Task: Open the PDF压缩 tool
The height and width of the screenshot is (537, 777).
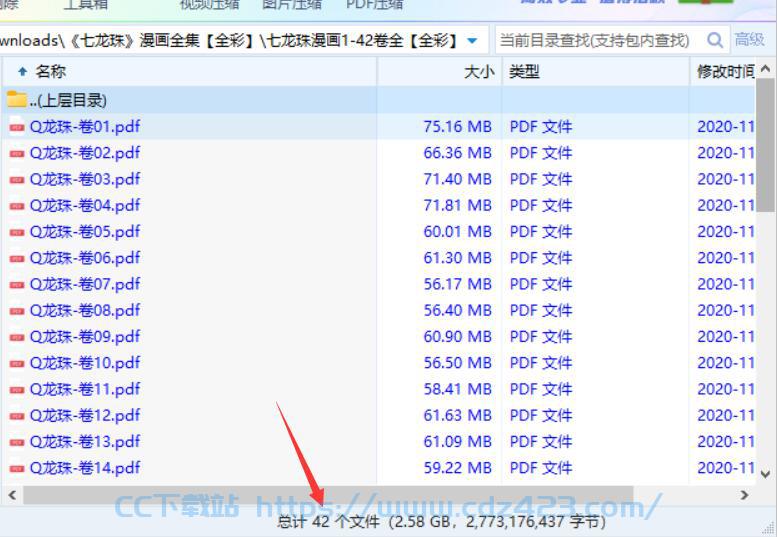Action: (x=374, y=4)
